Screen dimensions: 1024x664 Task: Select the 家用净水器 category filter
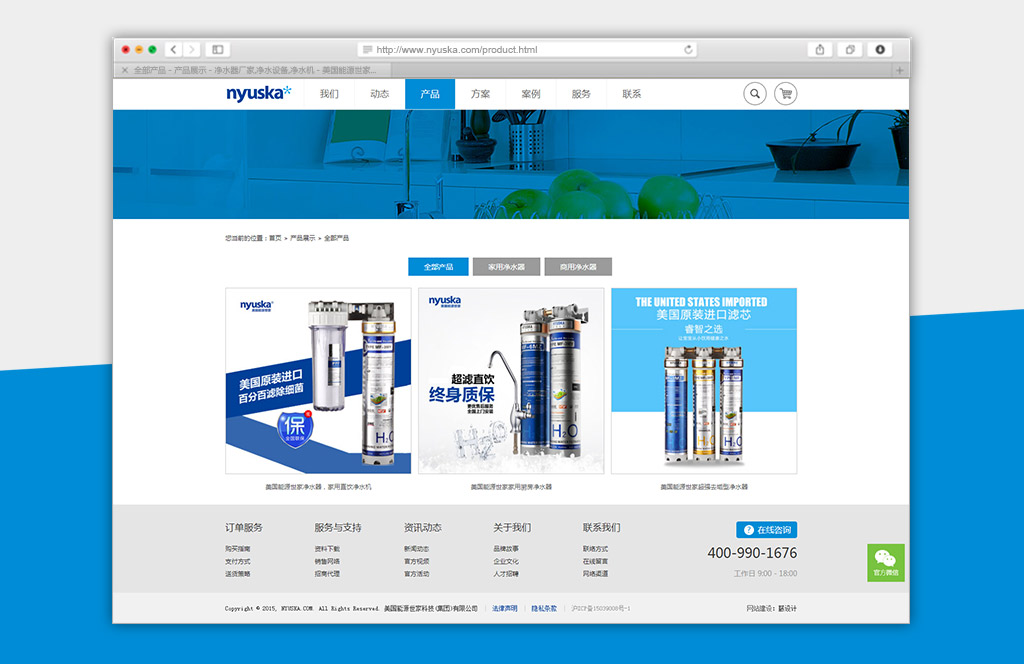point(506,267)
